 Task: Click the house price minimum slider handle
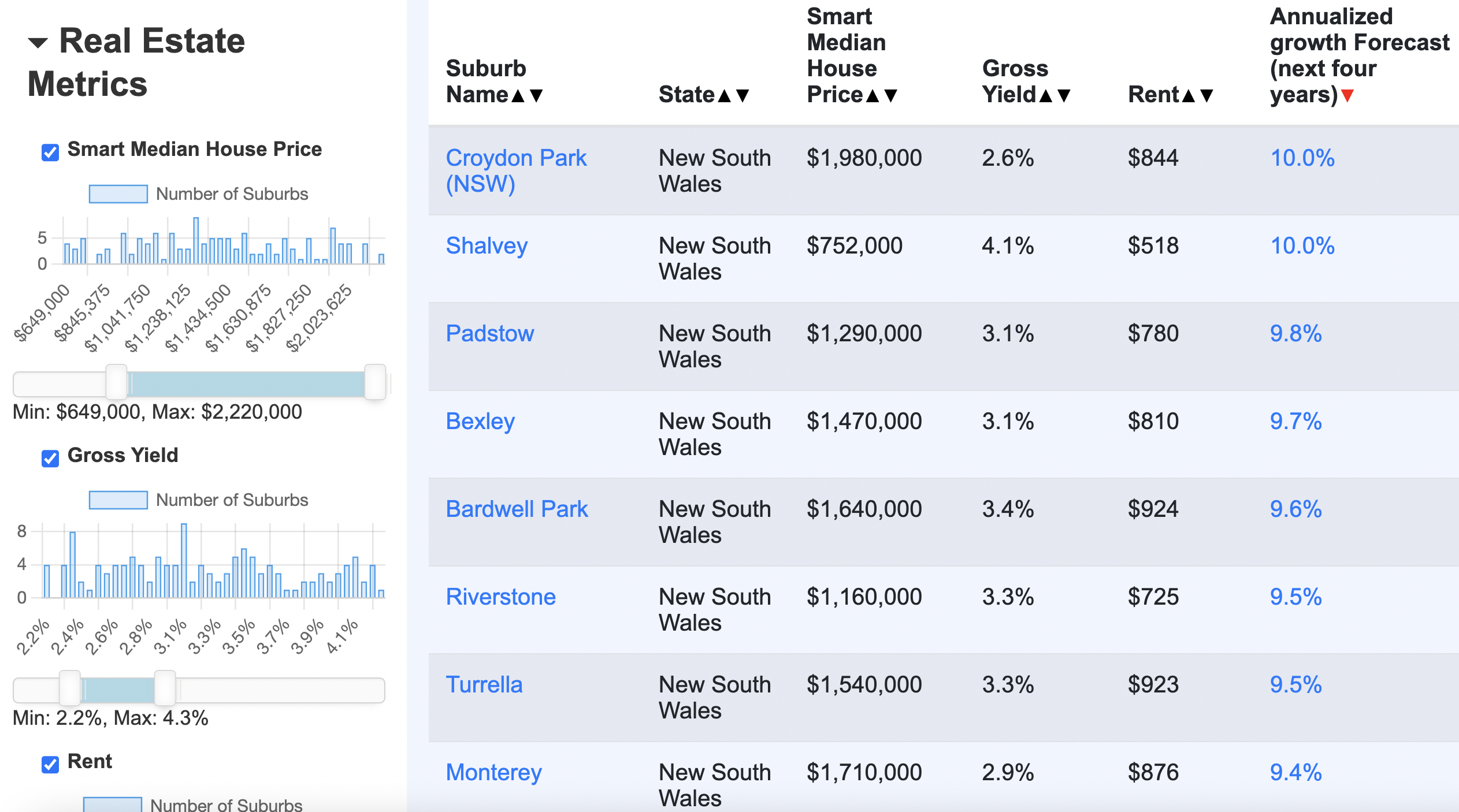(116, 382)
